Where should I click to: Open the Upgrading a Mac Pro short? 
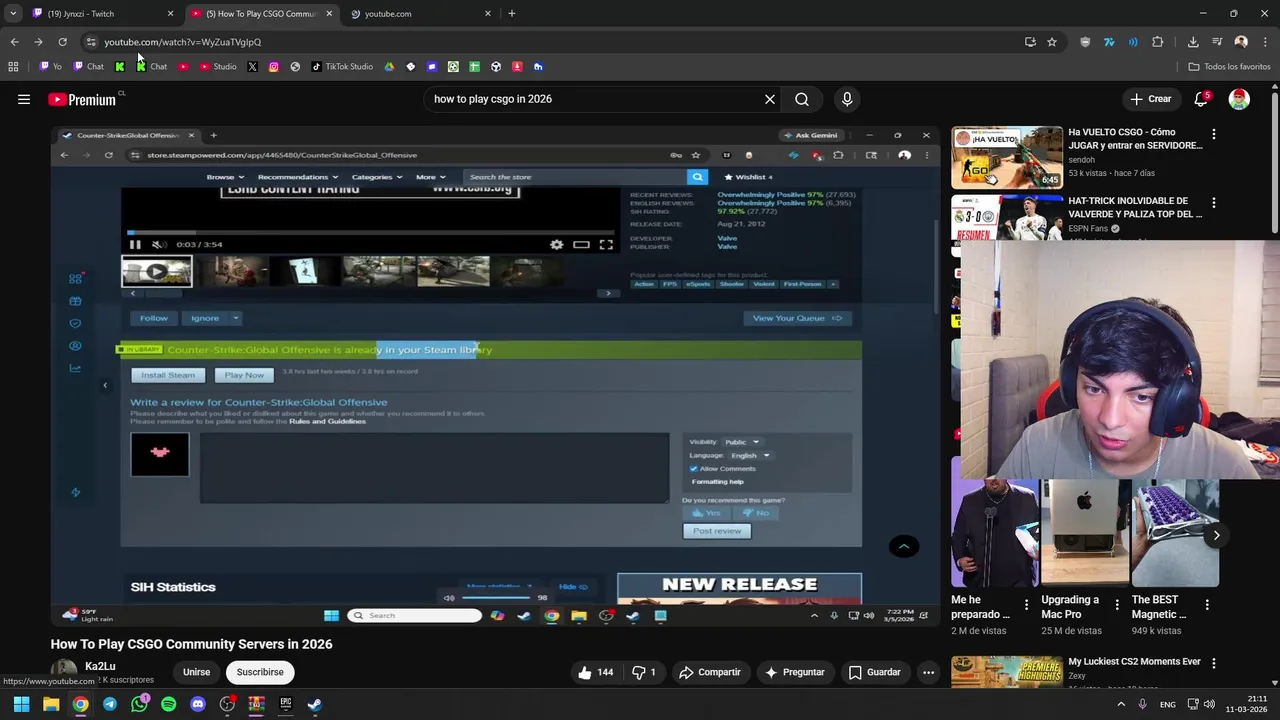click(x=1085, y=533)
